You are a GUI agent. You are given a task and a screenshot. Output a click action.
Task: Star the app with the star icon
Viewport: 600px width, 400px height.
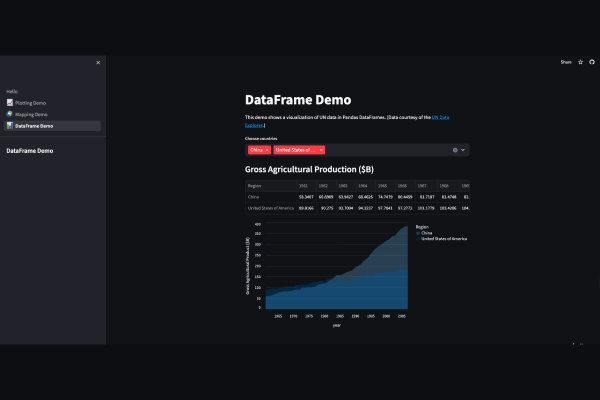[580, 62]
